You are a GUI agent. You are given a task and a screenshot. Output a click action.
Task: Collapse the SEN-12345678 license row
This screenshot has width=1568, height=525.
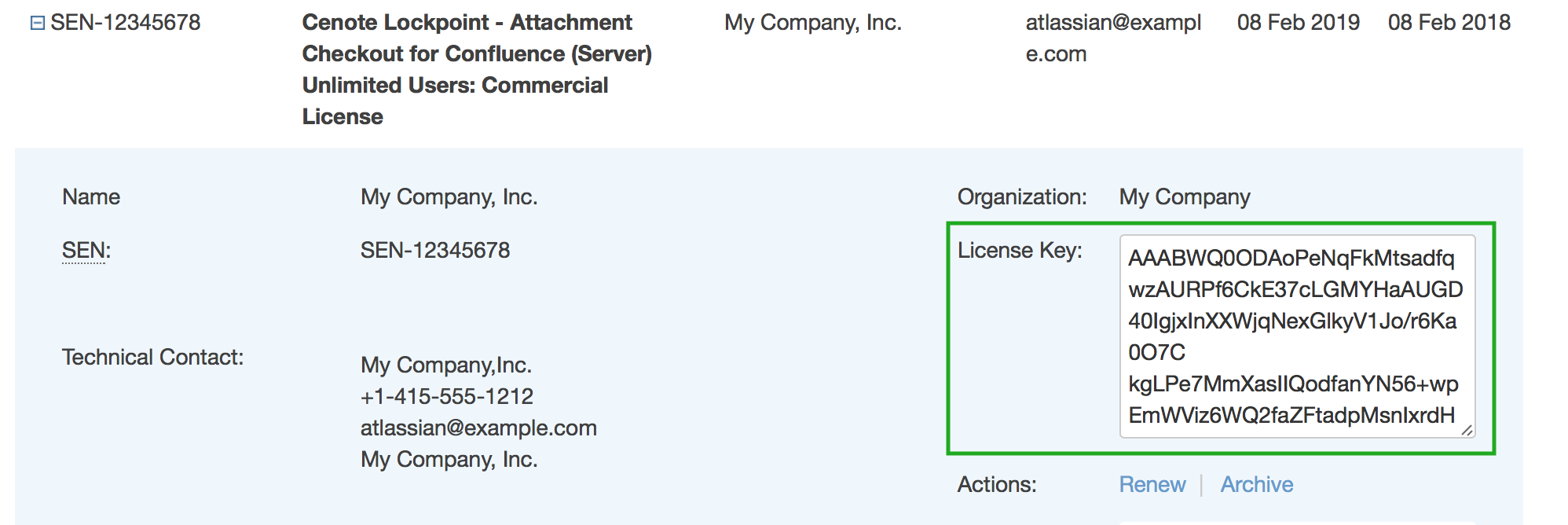(x=37, y=23)
